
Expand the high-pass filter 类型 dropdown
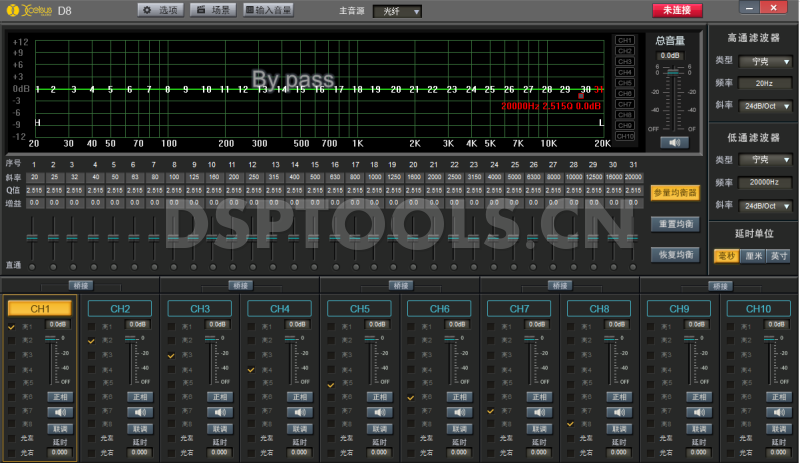pyautogui.click(x=765, y=62)
